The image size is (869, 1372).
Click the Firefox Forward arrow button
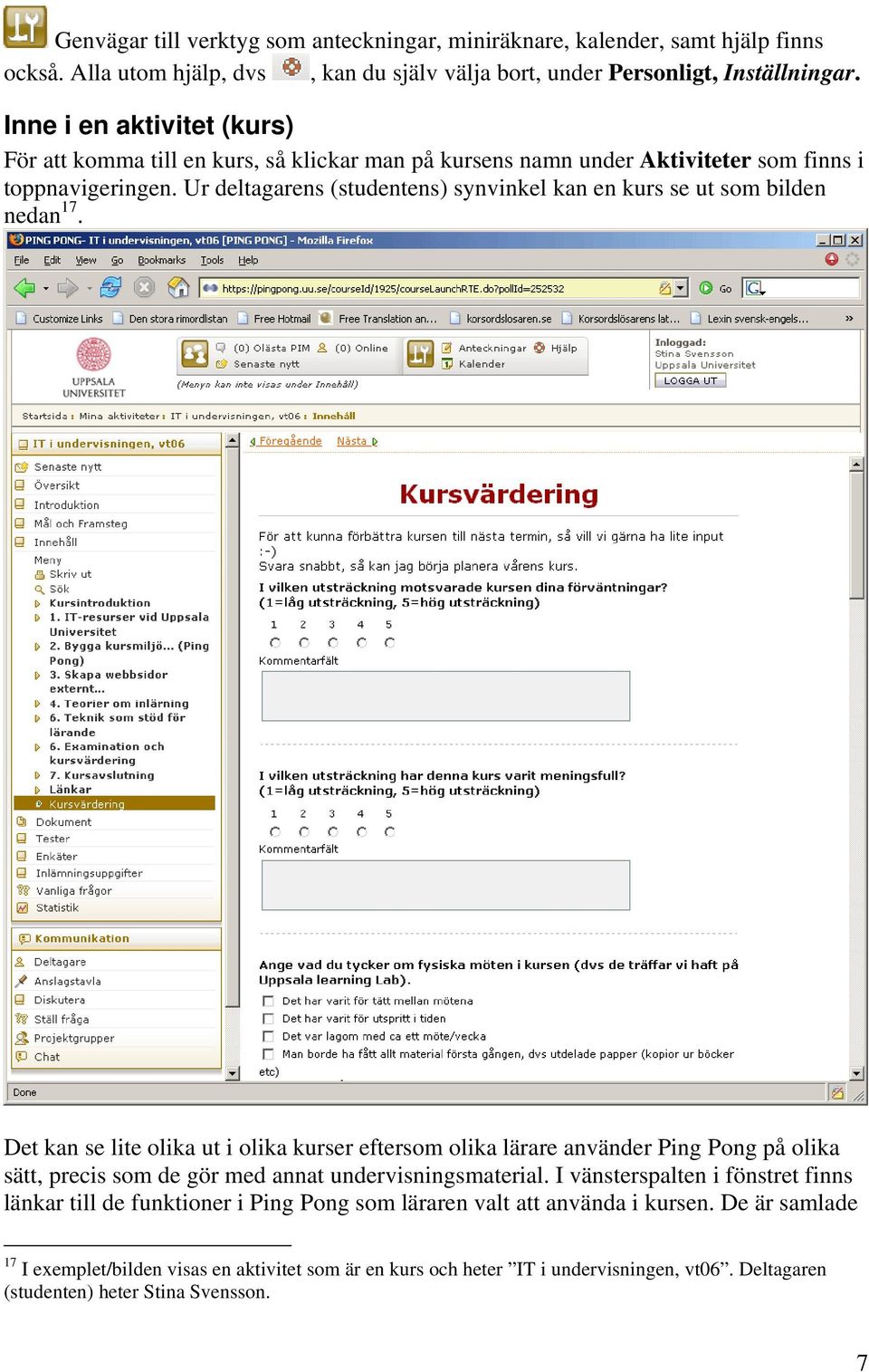pos(67,288)
